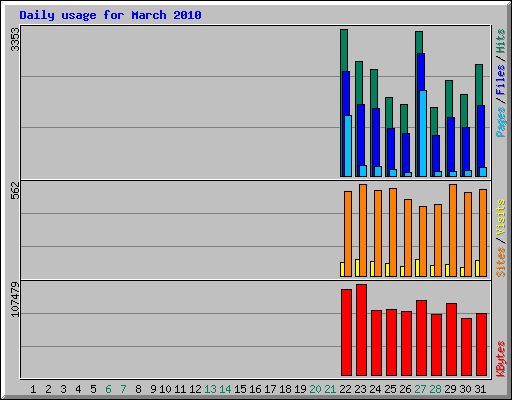Click the yellow 'Visits' legend label
The image size is (512, 400).
500,217
